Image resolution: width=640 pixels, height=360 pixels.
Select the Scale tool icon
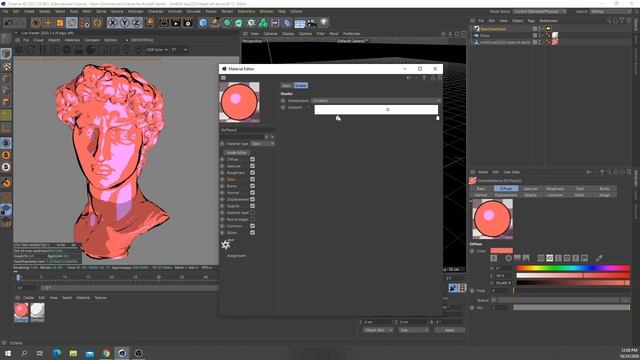(x=60, y=23)
